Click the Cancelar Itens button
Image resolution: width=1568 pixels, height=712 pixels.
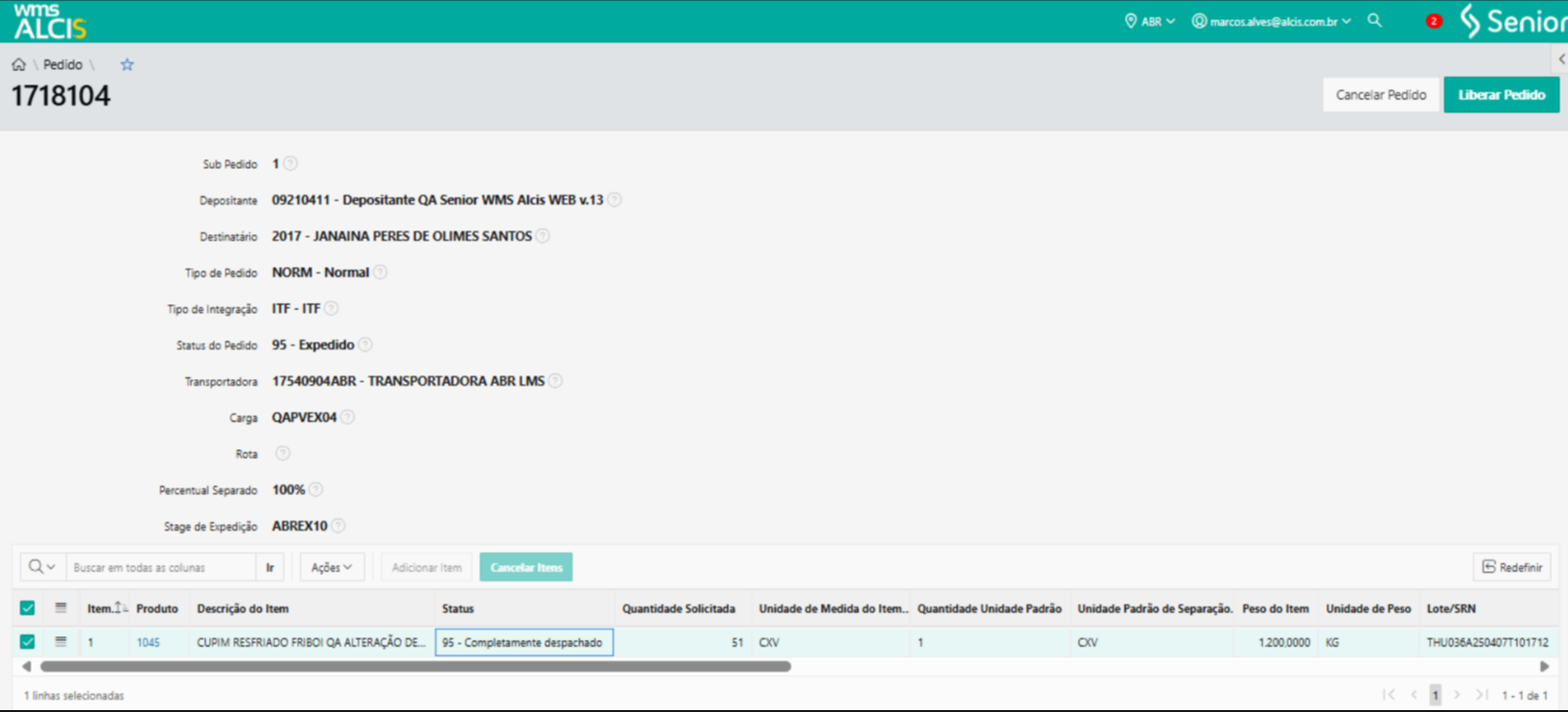(x=527, y=567)
